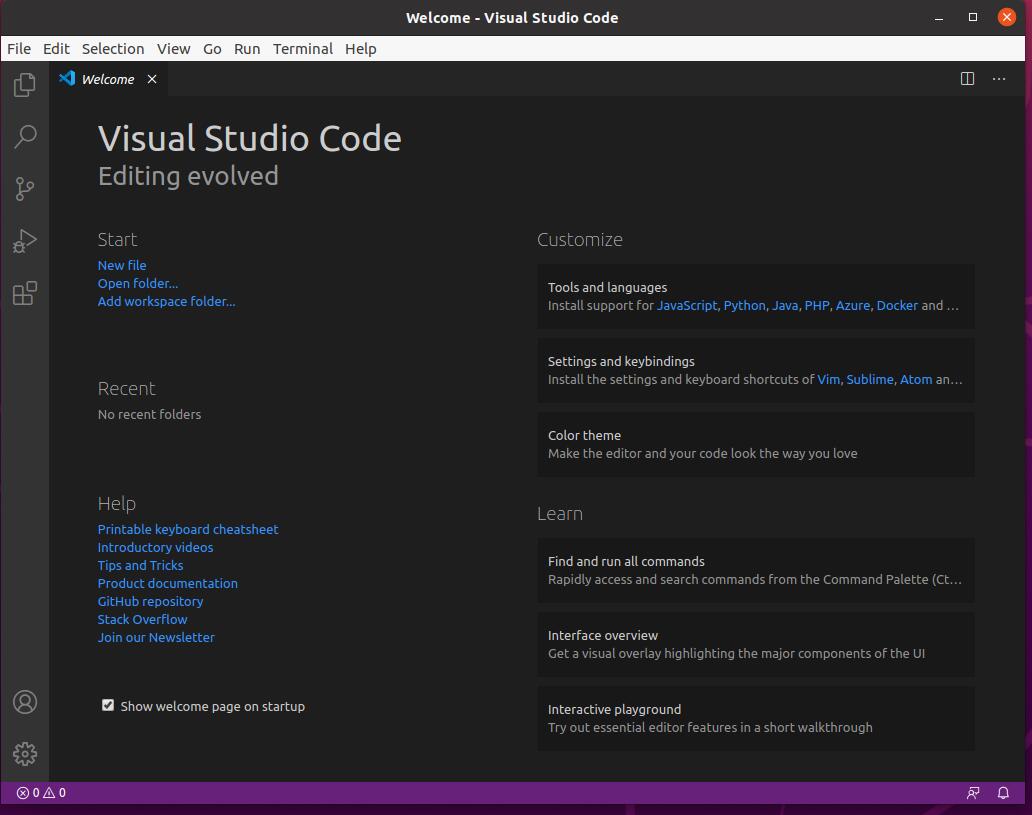Open the File menu

(19, 49)
